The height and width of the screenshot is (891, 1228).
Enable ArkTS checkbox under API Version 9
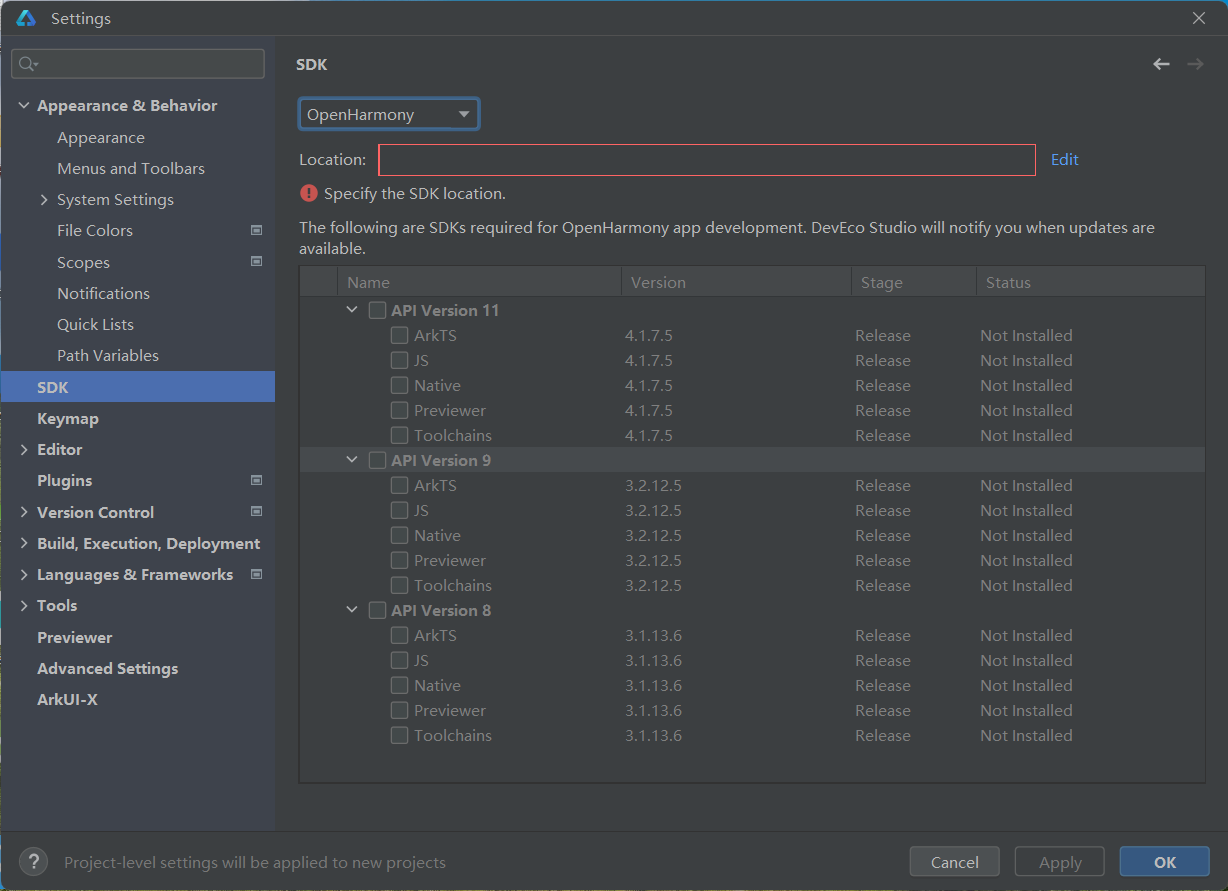point(399,485)
